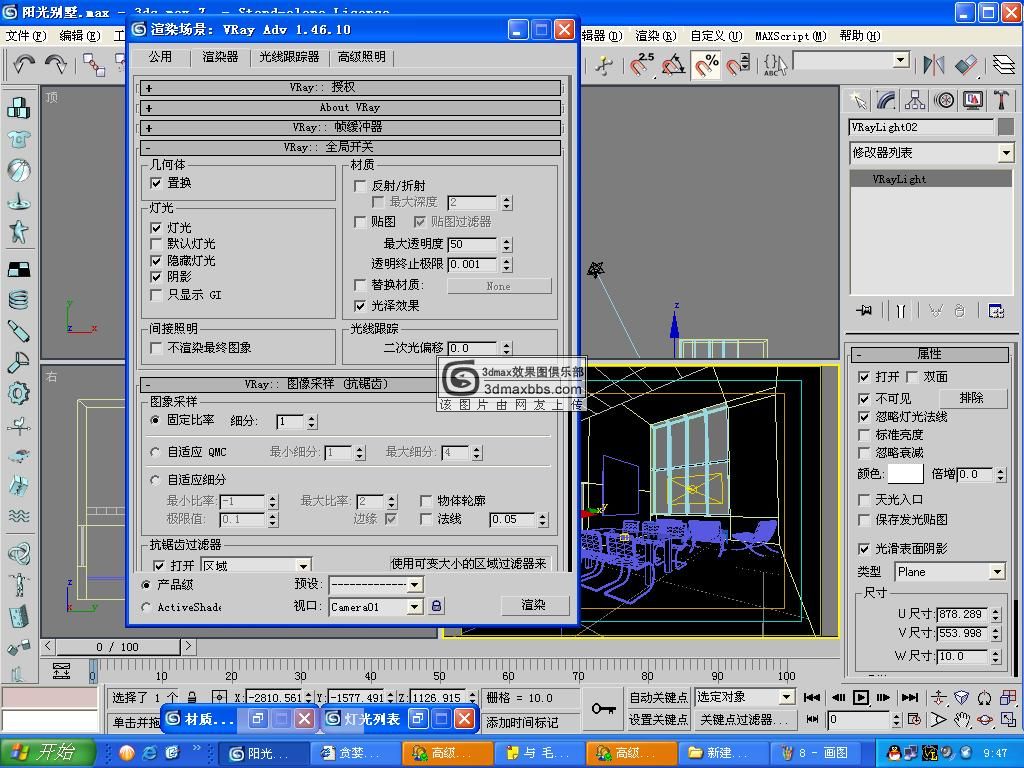Open the Hierarchy command panel tab
This screenshot has width=1024, height=768.
click(x=915, y=101)
